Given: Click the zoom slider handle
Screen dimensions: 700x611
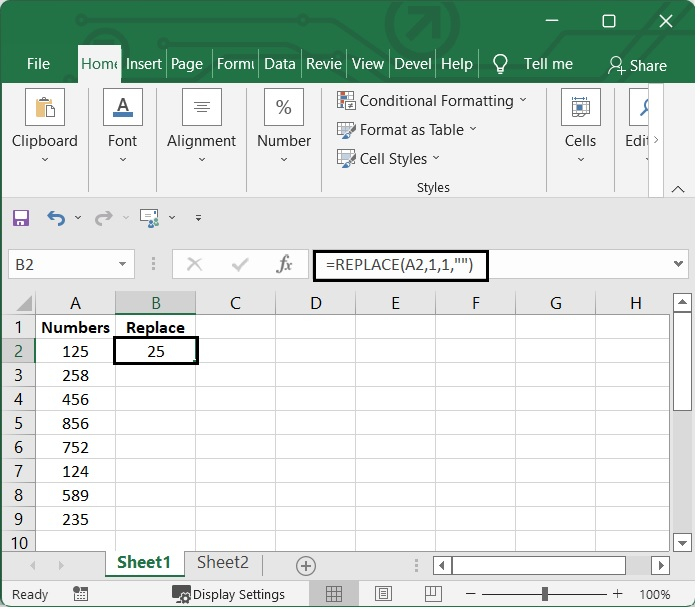Looking at the screenshot, I should tap(545, 594).
